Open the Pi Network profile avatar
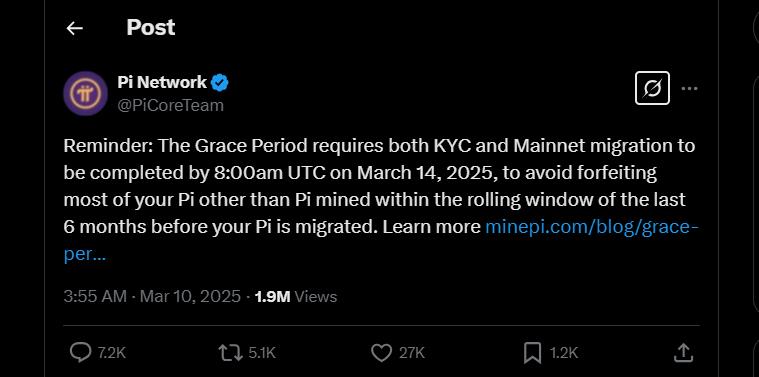This screenshot has height=377, width=759. [86, 93]
